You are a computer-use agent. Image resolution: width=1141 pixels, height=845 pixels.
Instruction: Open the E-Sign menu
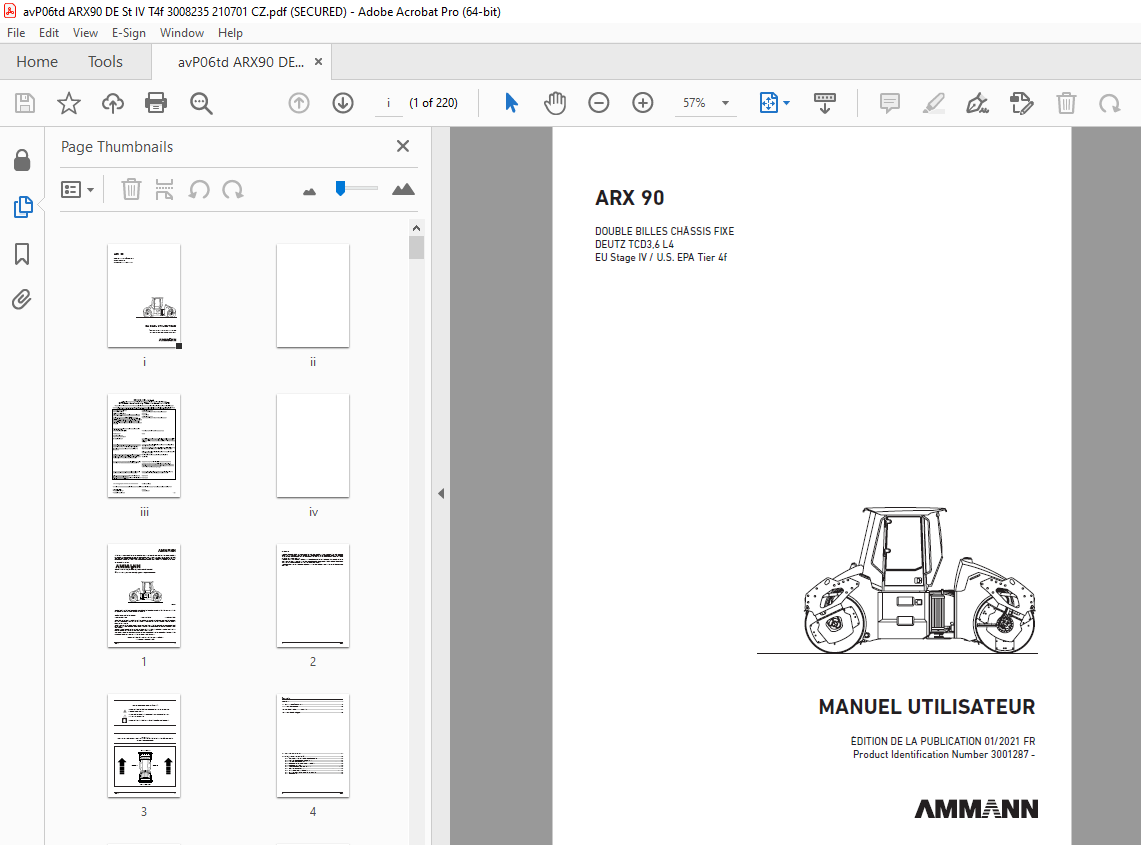click(x=129, y=33)
